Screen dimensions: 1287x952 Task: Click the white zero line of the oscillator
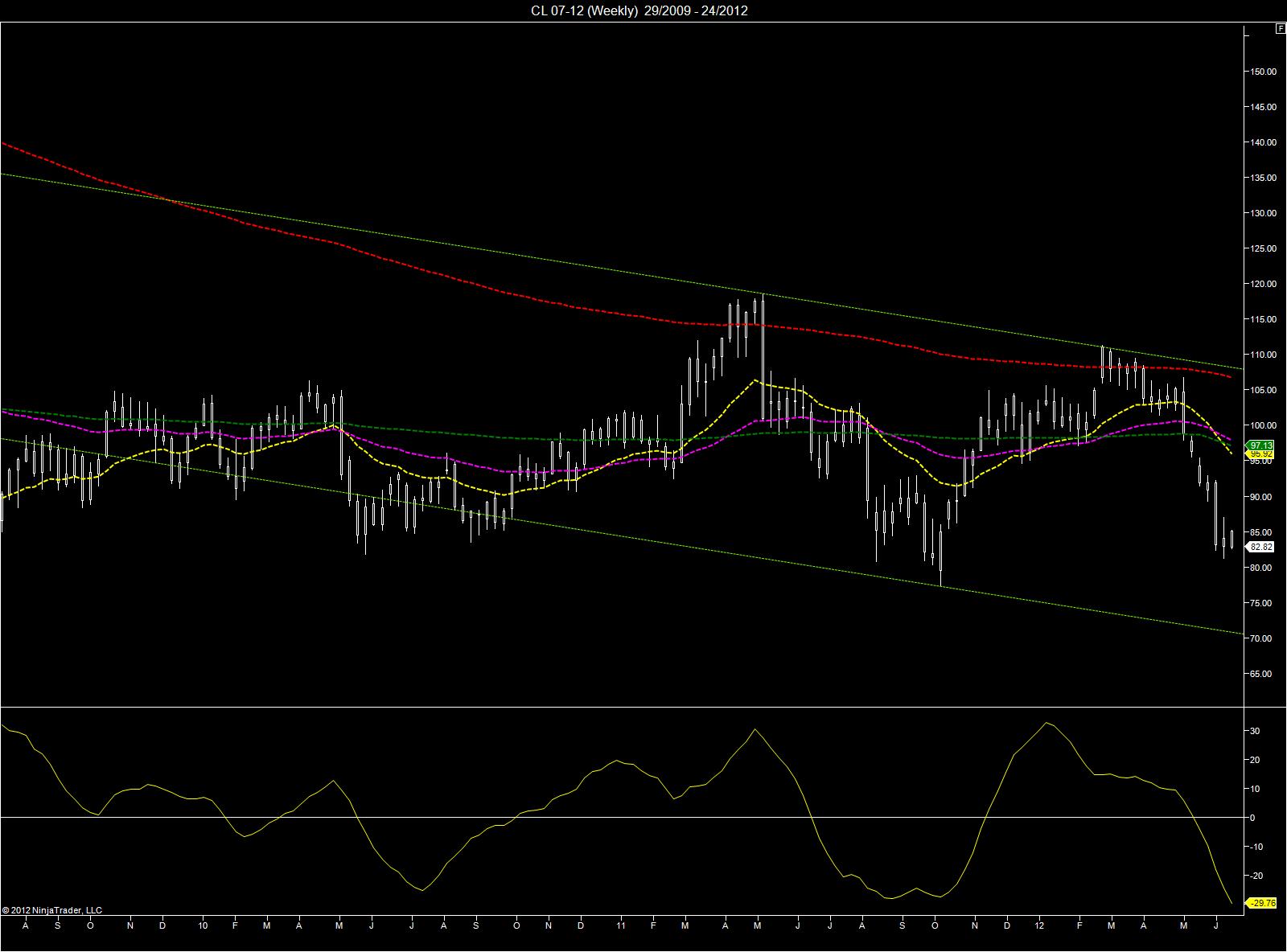[621, 817]
